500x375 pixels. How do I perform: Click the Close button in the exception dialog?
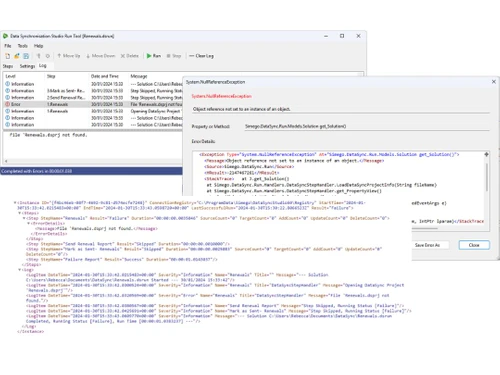point(474,245)
